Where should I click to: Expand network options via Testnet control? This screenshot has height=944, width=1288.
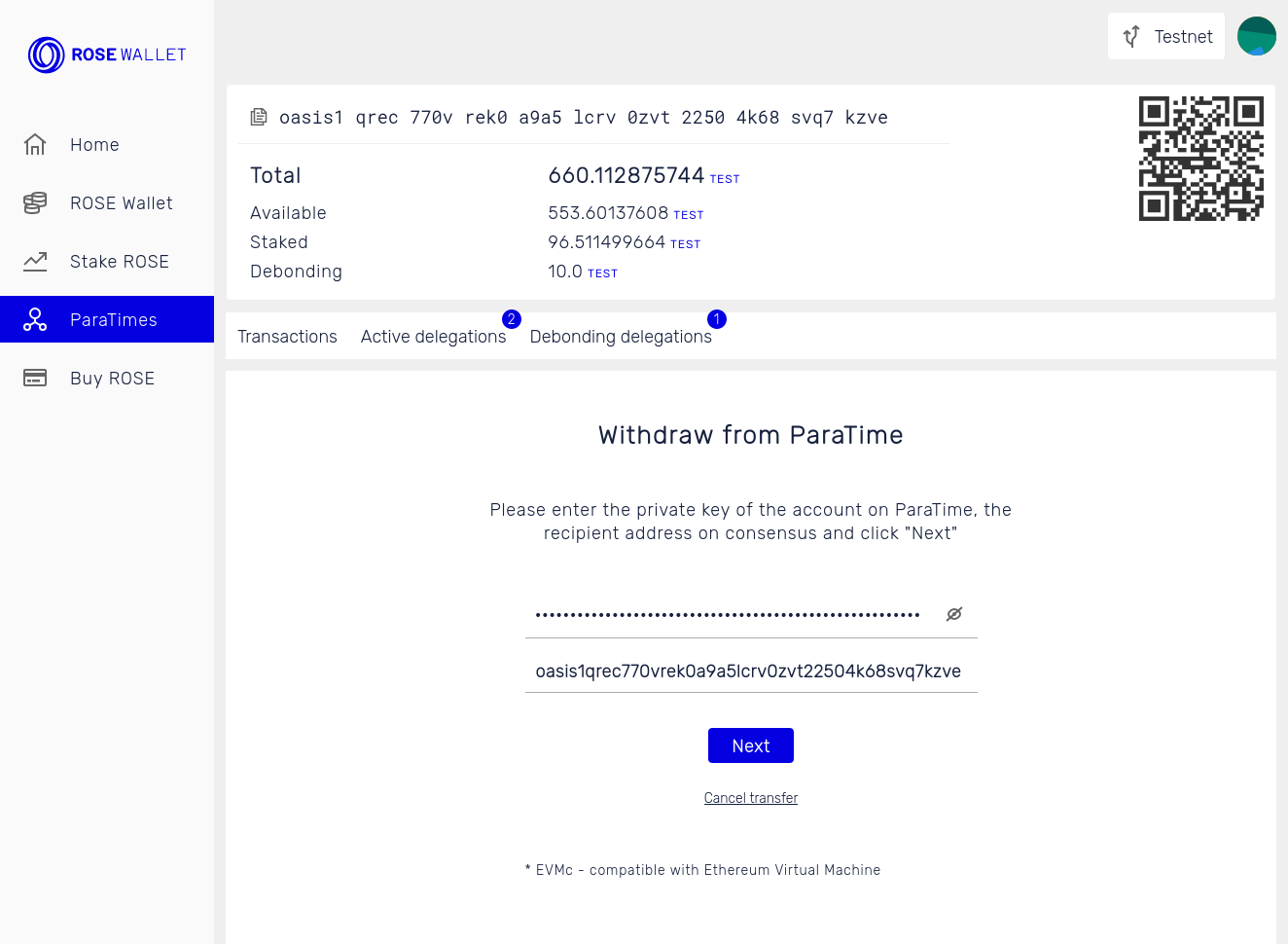click(x=1165, y=36)
